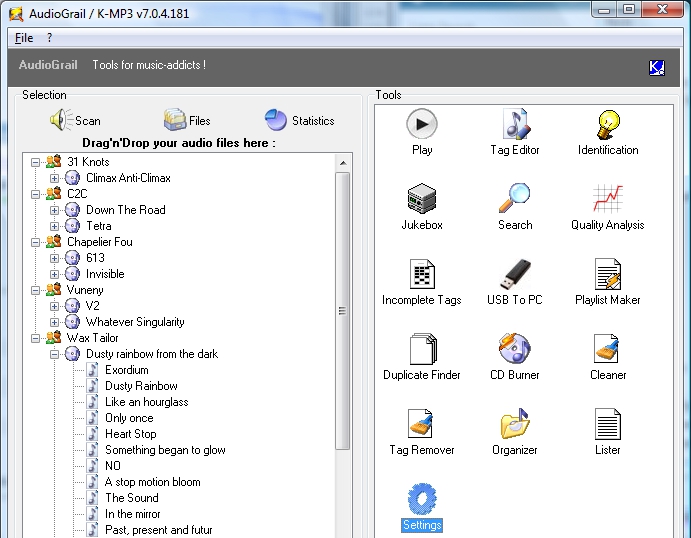Open Incomplete Tags tool
This screenshot has height=538, width=691.
click(422, 282)
